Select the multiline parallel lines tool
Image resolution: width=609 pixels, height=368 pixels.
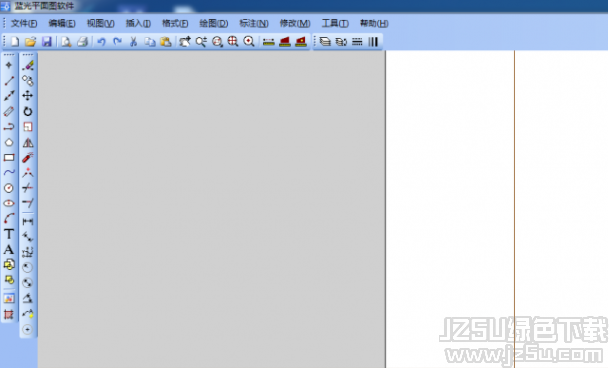click(9, 112)
